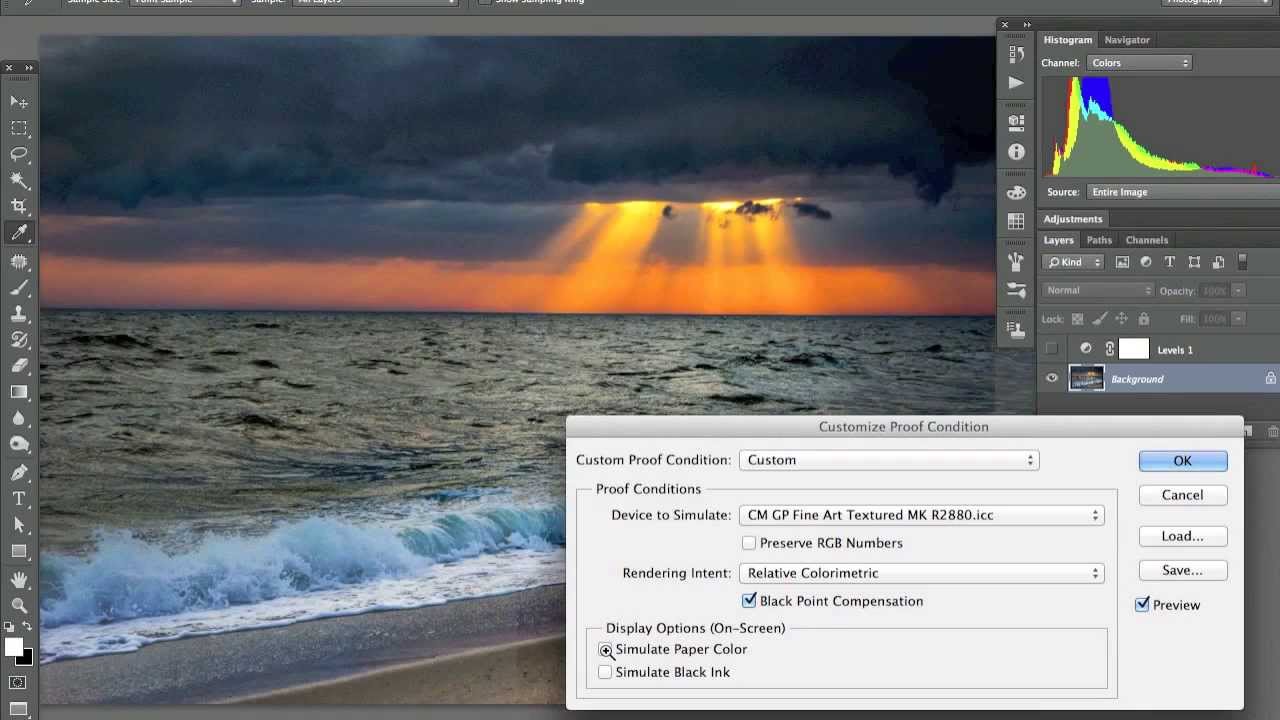1280x720 pixels.
Task: Open the Actions panel play icon
Action: point(1016,83)
